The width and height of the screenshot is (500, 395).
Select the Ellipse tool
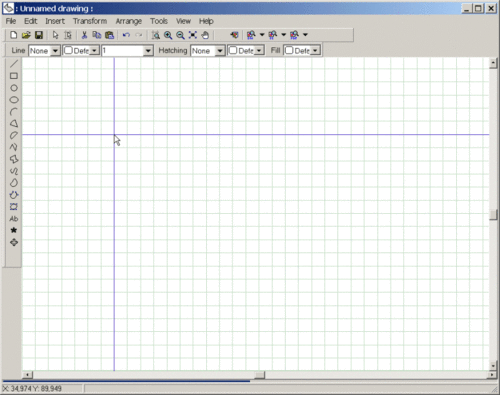14,100
